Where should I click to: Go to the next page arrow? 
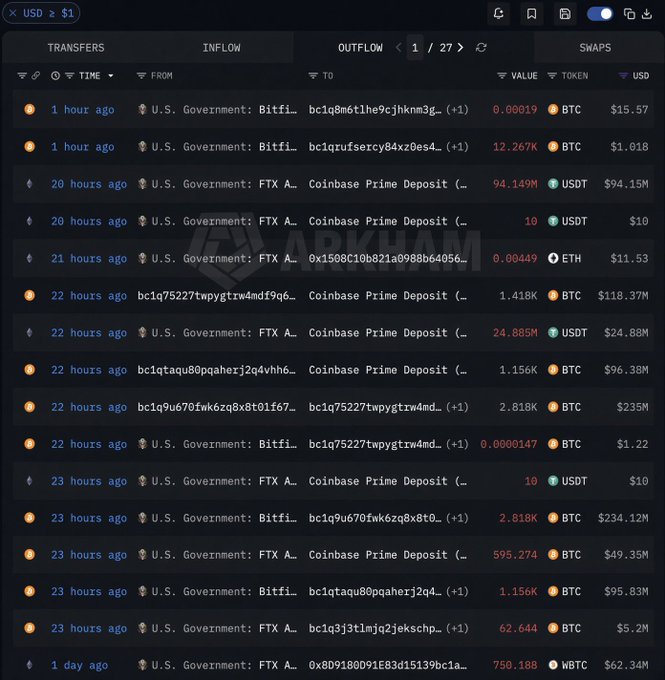[460, 47]
